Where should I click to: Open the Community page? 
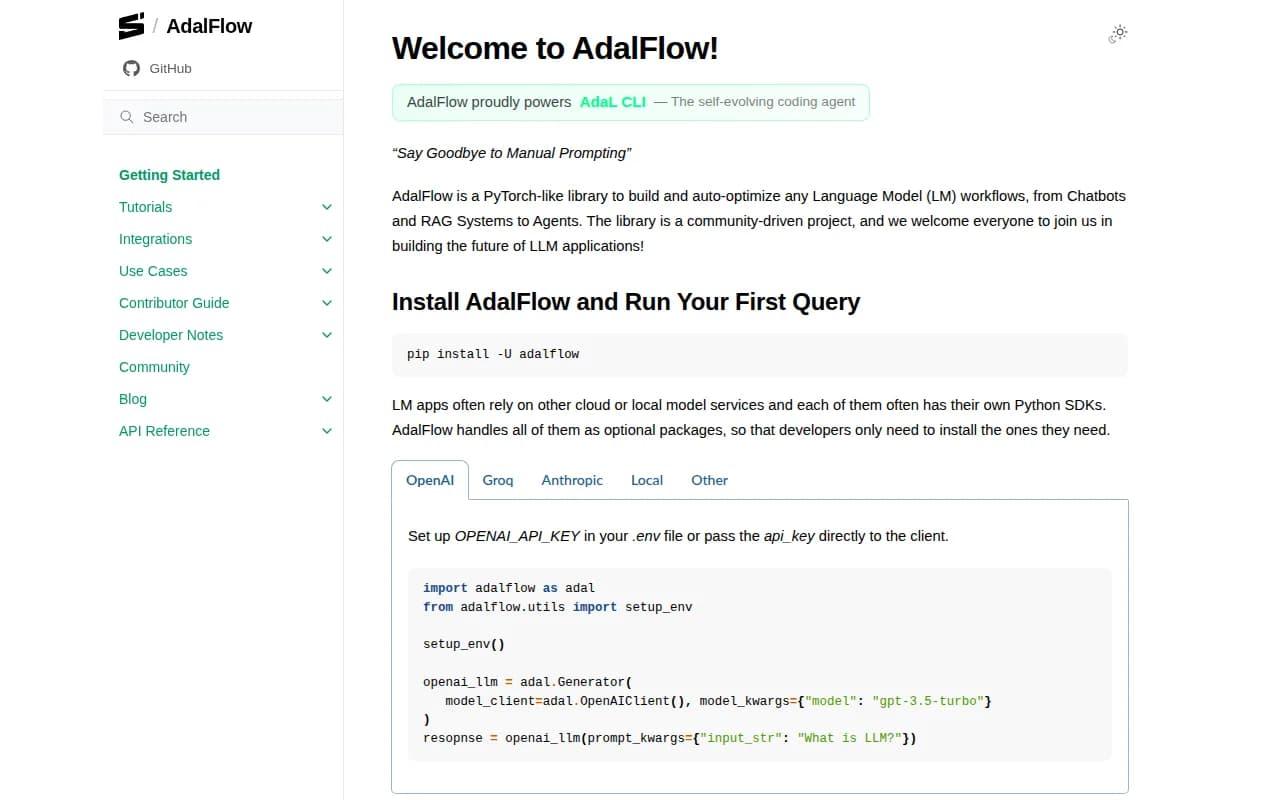[154, 367]
